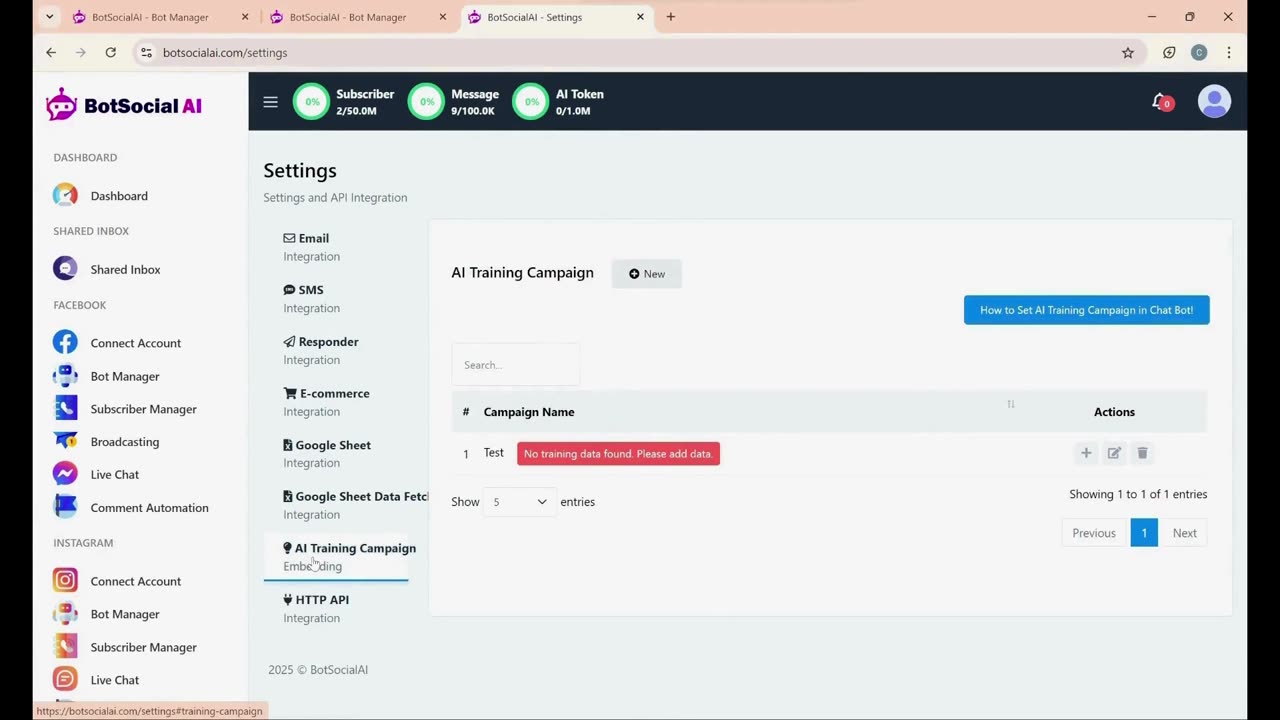The height and width of the screenshot is (720, 1280).
Task: Expand the tab search dropdown arrow
Action: click(50, 17)
